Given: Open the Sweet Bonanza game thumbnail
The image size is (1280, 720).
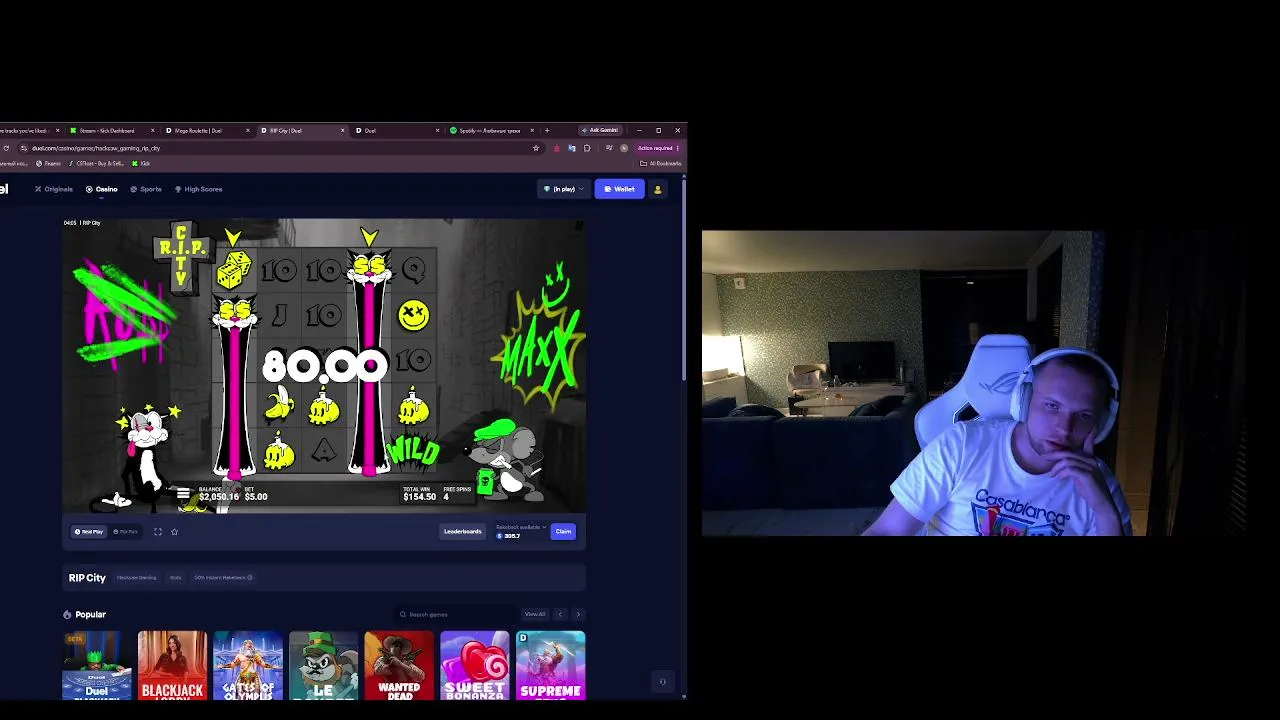Looking at the screenshot, I should click(475, 665).
